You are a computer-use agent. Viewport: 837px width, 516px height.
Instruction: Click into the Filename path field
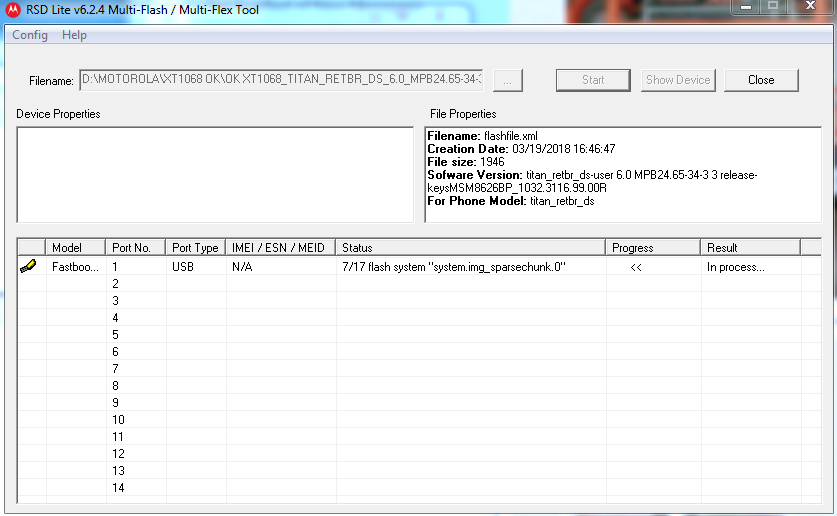pyautogui.click(x=281, y=80)
